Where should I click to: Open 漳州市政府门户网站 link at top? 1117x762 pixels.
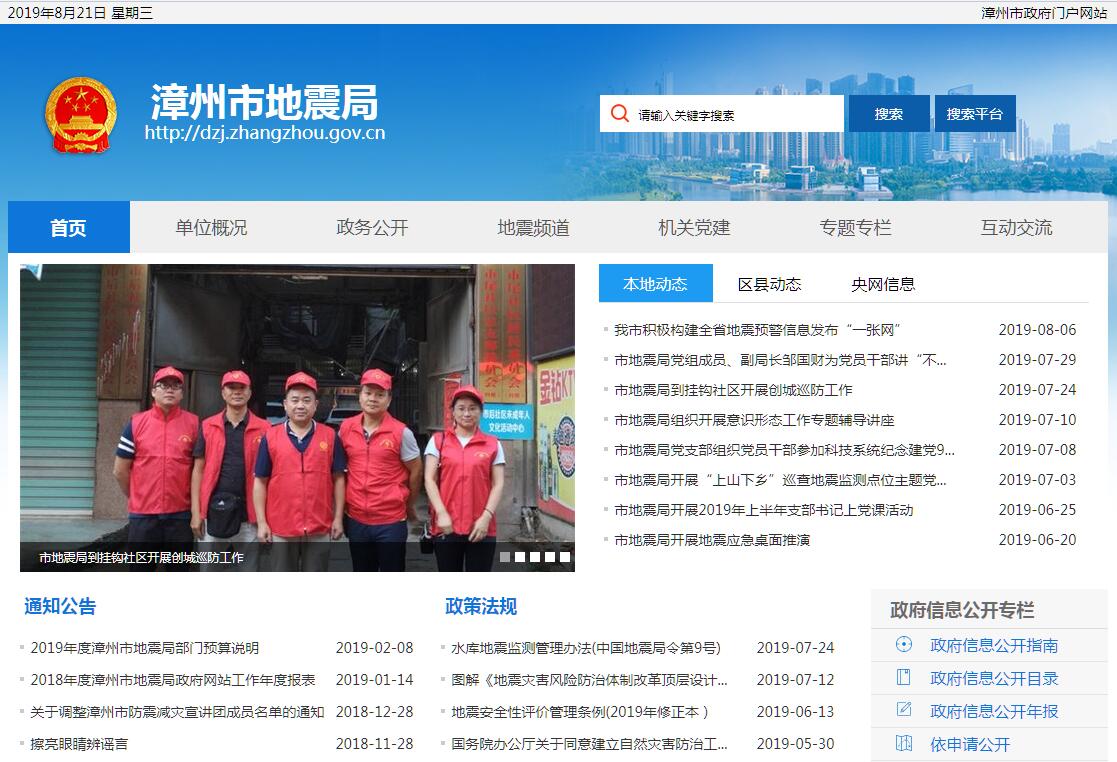coord(1044,13)
